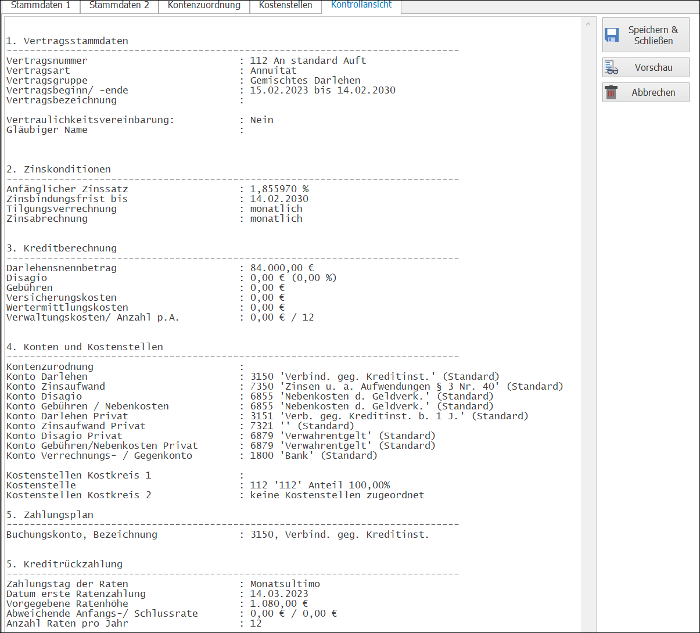The image size is (700, 633).
Task: Click the value 'Gemischtes Darlehen'
Action: 305,80
